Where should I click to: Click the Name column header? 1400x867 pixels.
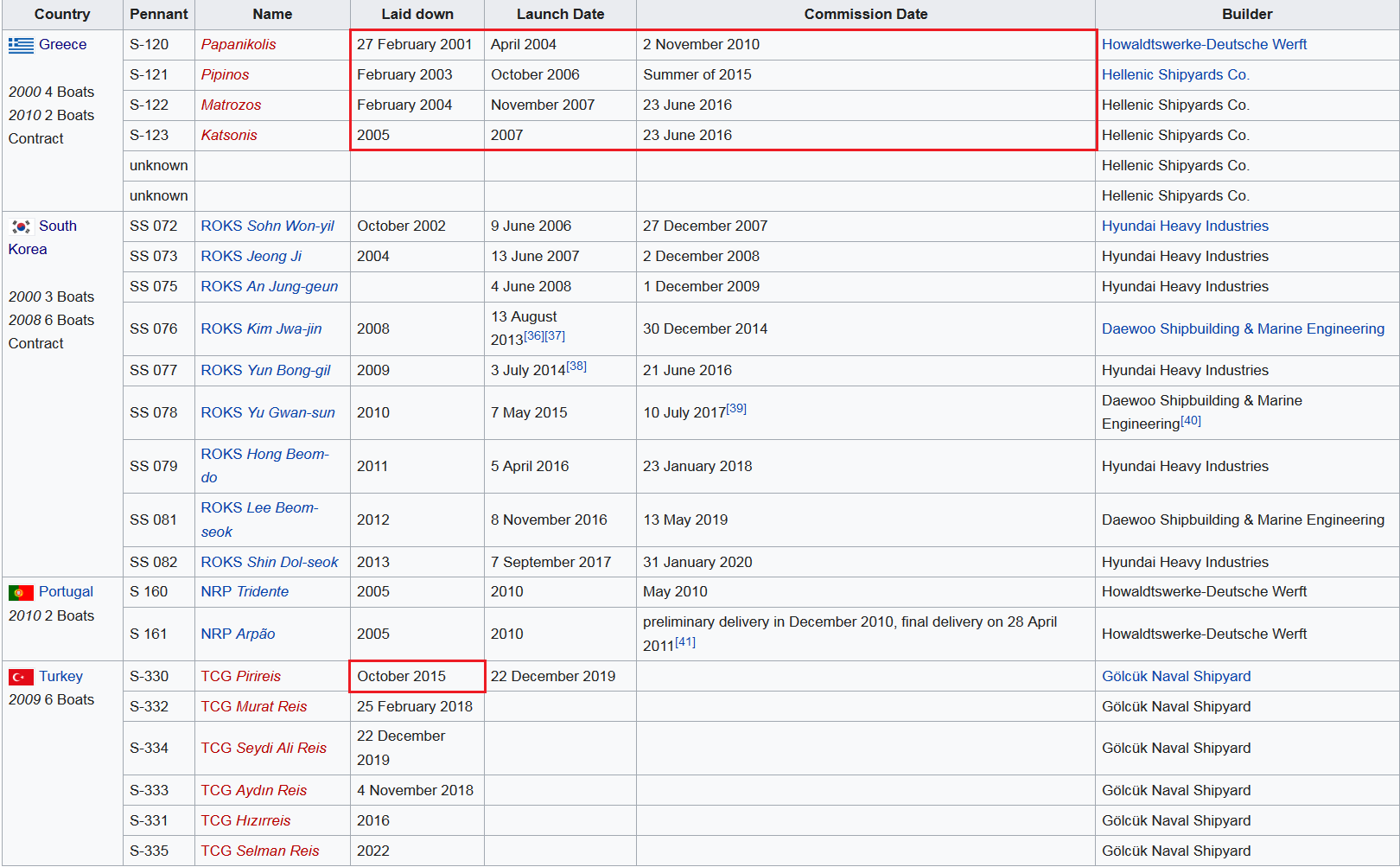(272, 15)
